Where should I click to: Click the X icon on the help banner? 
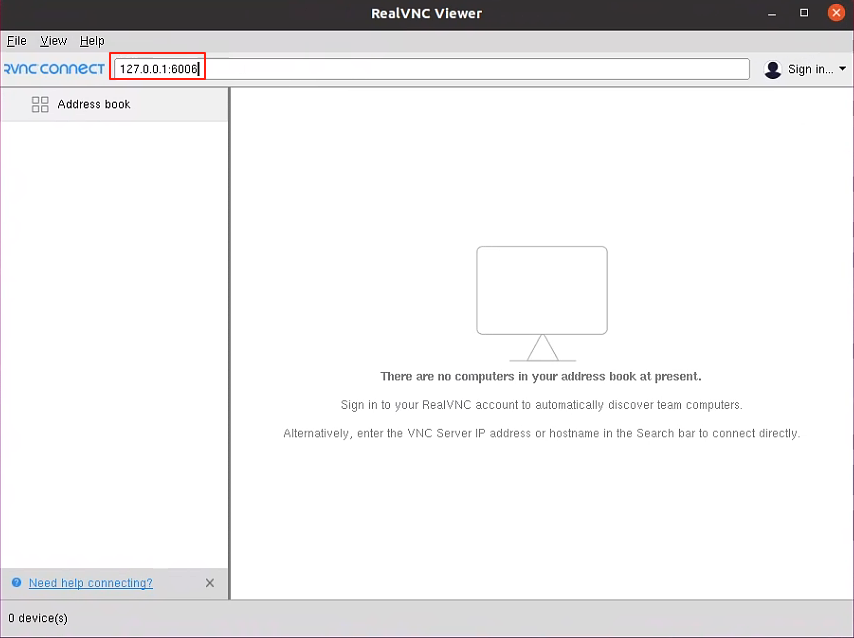pos(210,583)
